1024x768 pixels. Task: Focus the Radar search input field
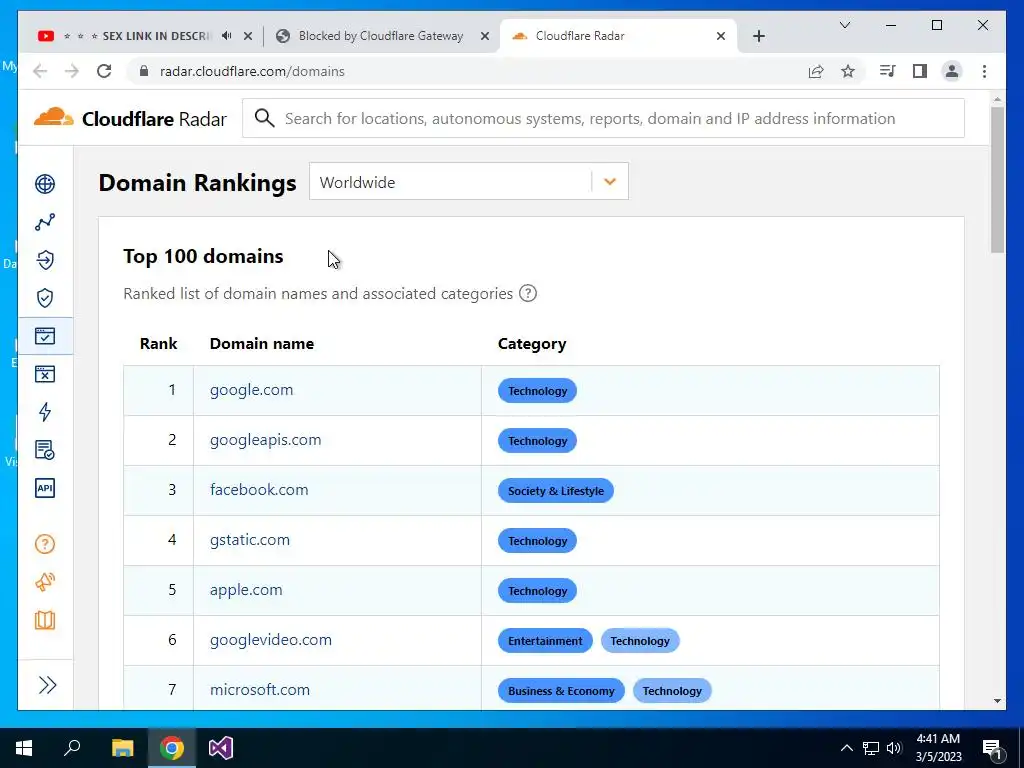(603, 118)
